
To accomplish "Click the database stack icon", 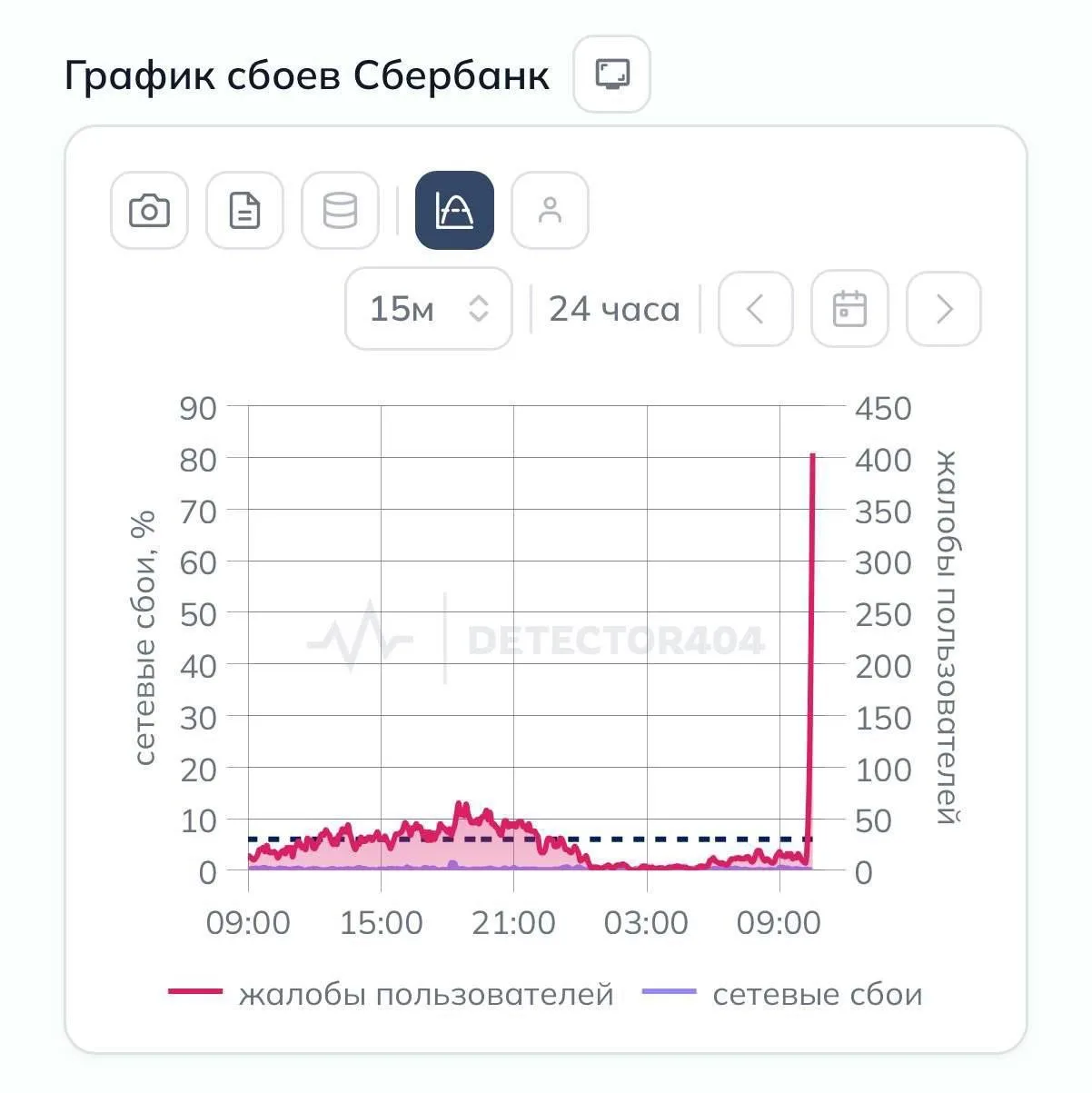I will (x=340, y=211).
